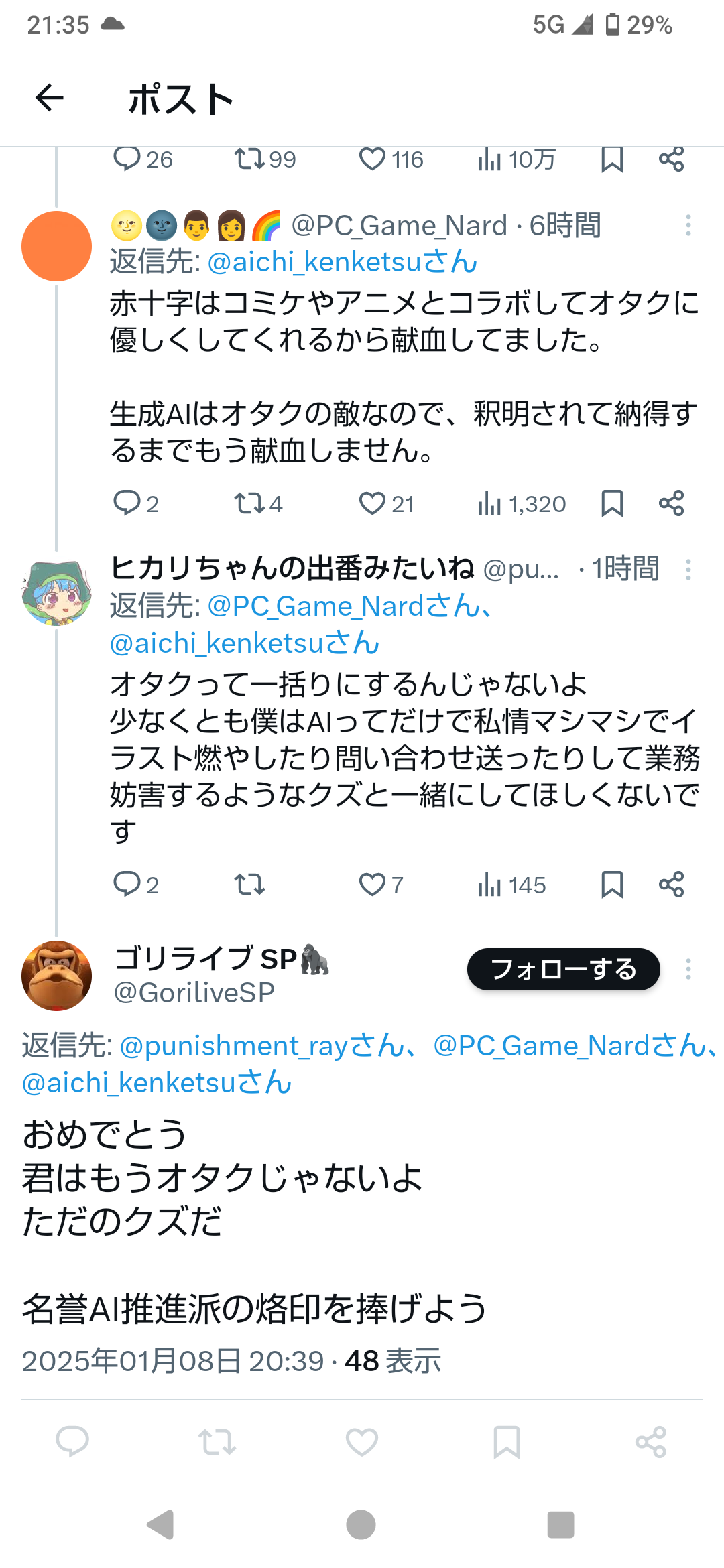Share the ヒカリちゃん reply with 145 views
Viewport: 724px width, 1568px height.
(671, 885)
